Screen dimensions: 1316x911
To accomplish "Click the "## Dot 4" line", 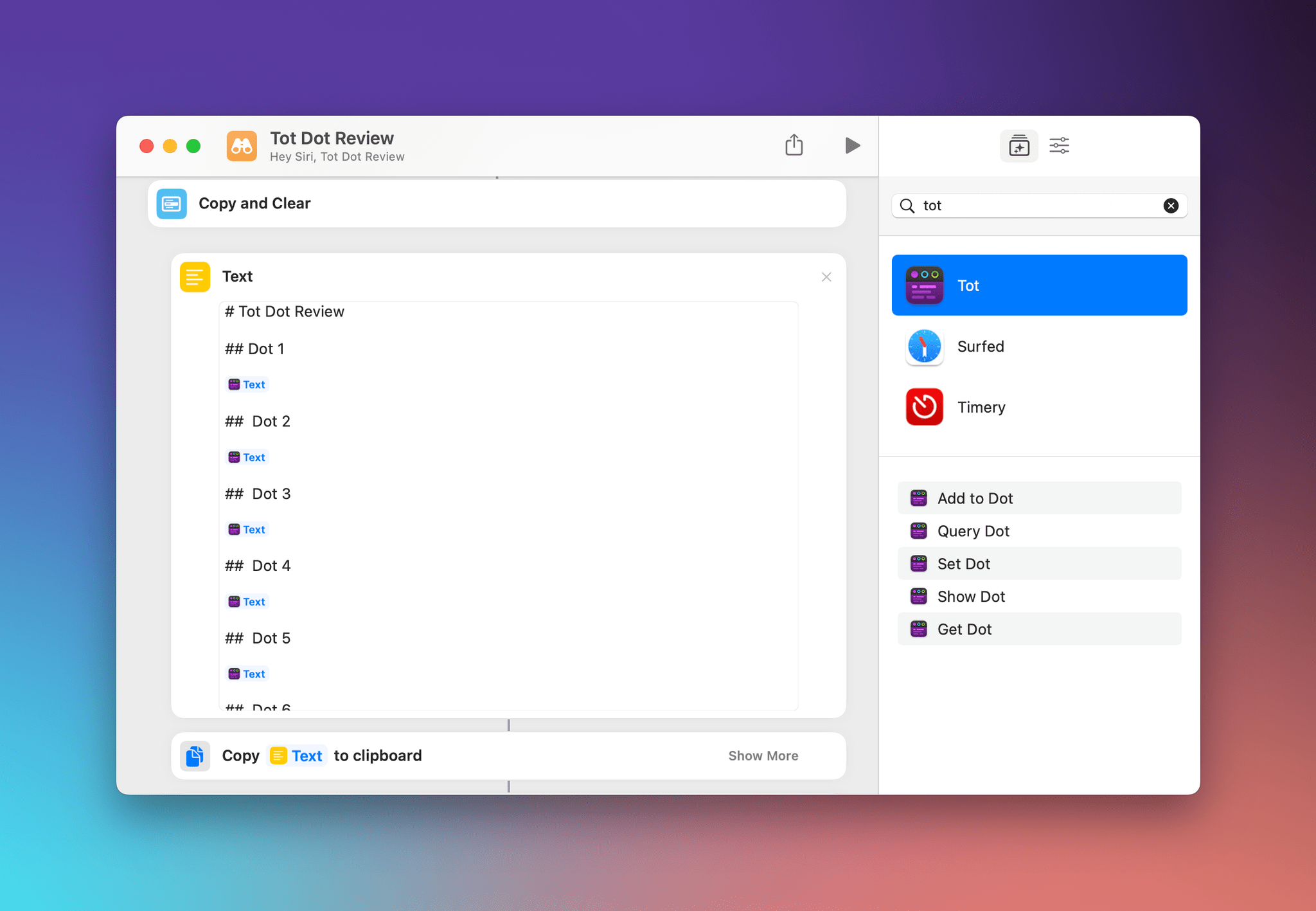I will [x=258, y=566].
